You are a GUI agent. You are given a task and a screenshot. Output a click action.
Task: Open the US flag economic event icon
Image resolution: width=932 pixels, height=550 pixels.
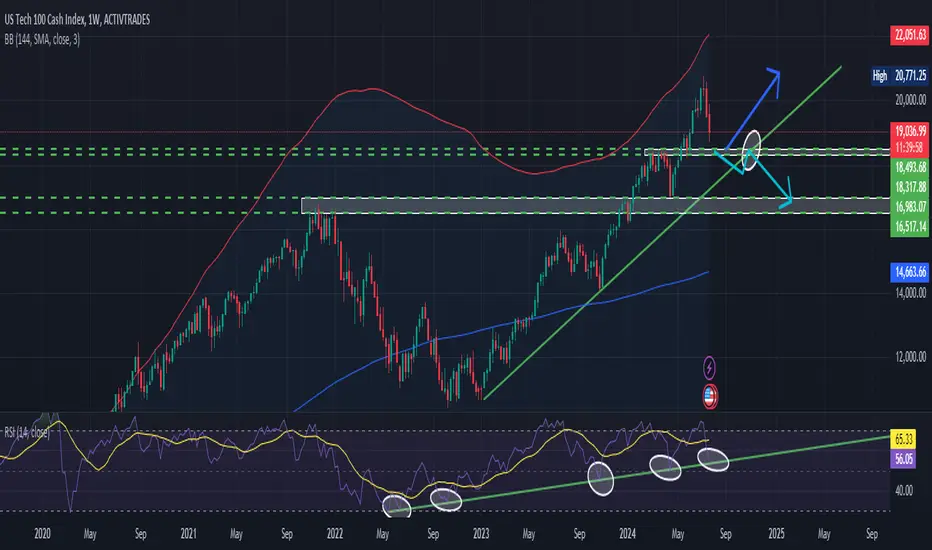[710, 397]
